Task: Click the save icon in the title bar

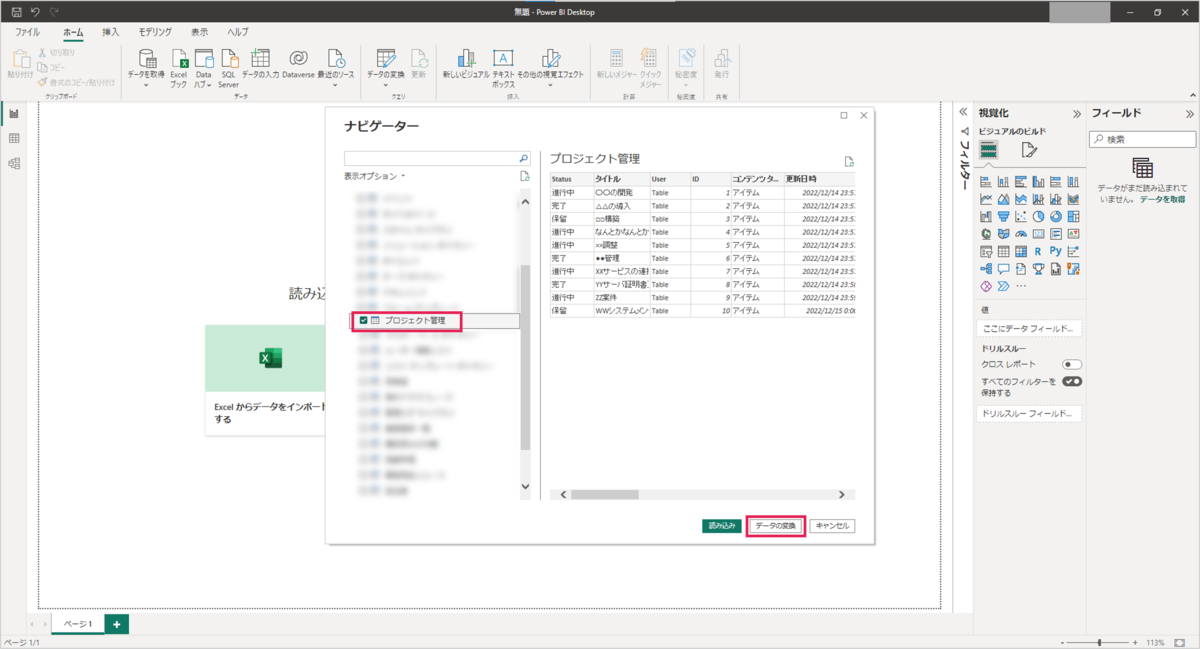Action: [16, 11]
